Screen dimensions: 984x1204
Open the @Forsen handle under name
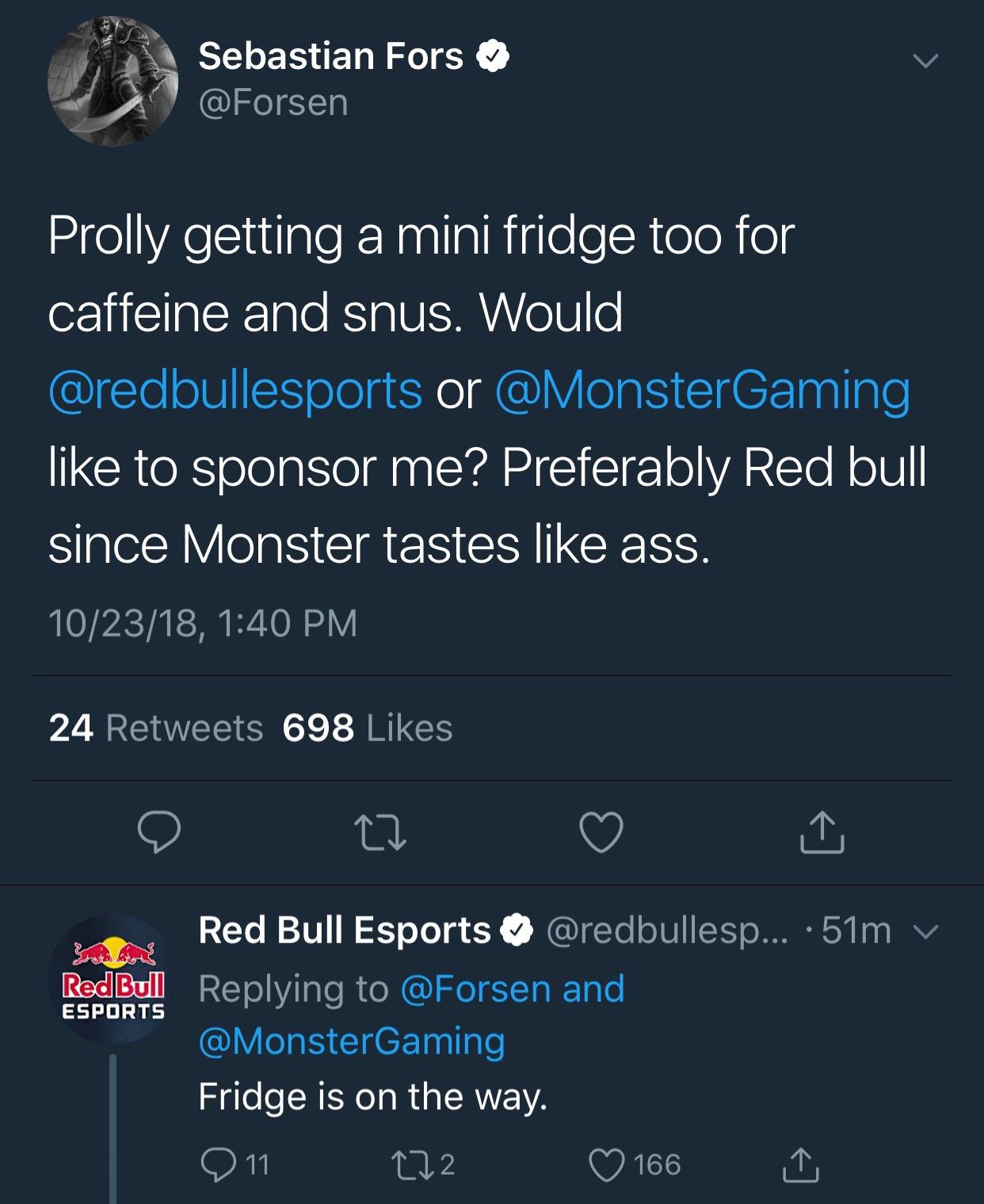273,103
